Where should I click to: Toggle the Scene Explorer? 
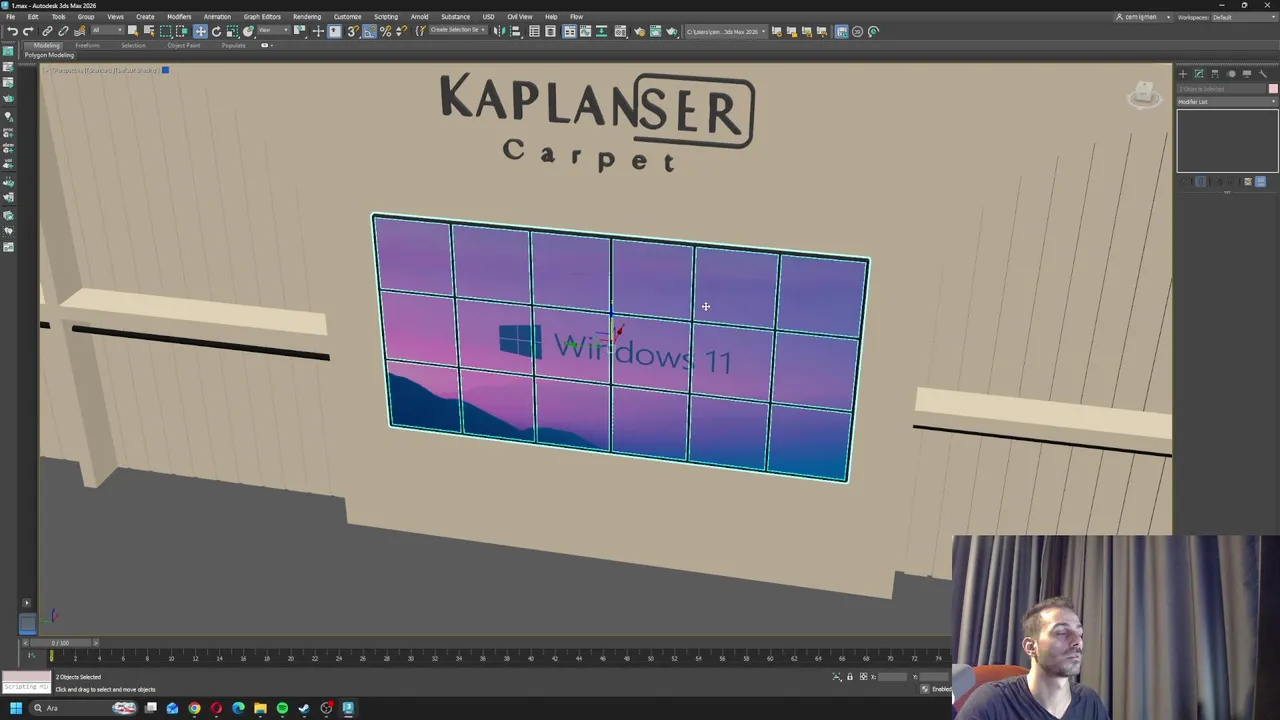[x=534, y=31]
